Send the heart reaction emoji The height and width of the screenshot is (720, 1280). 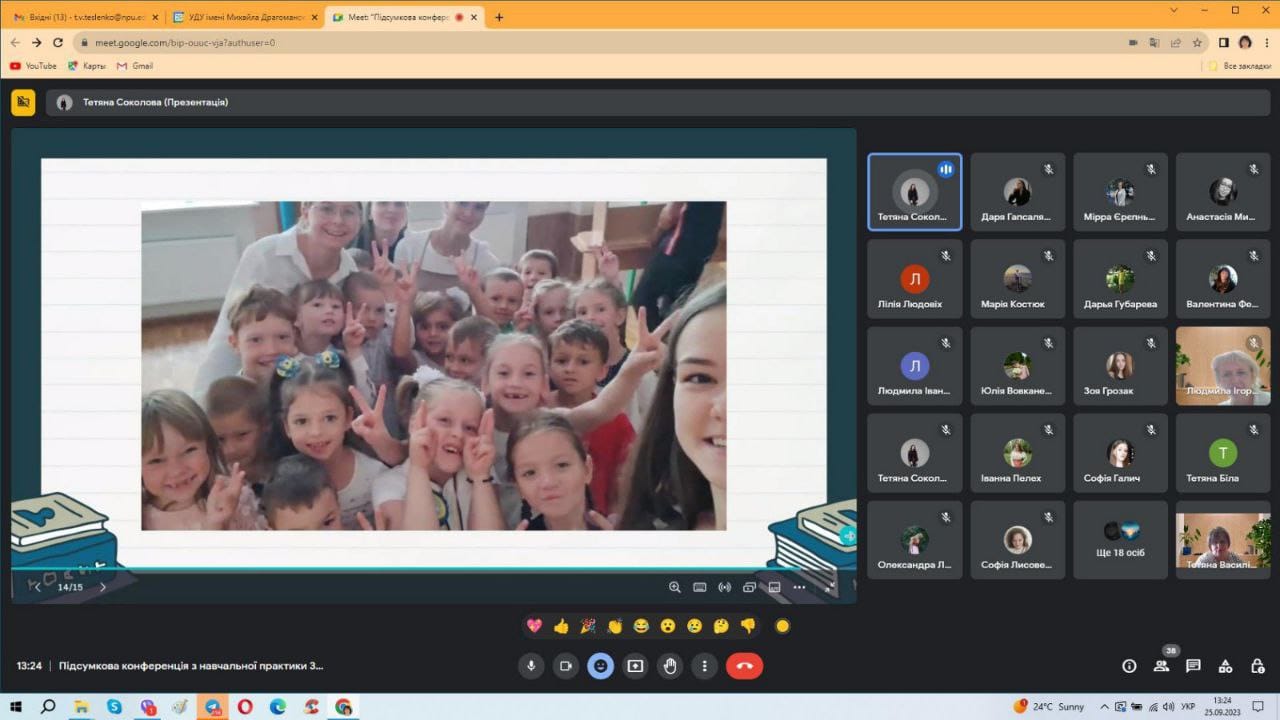point(534,626)
